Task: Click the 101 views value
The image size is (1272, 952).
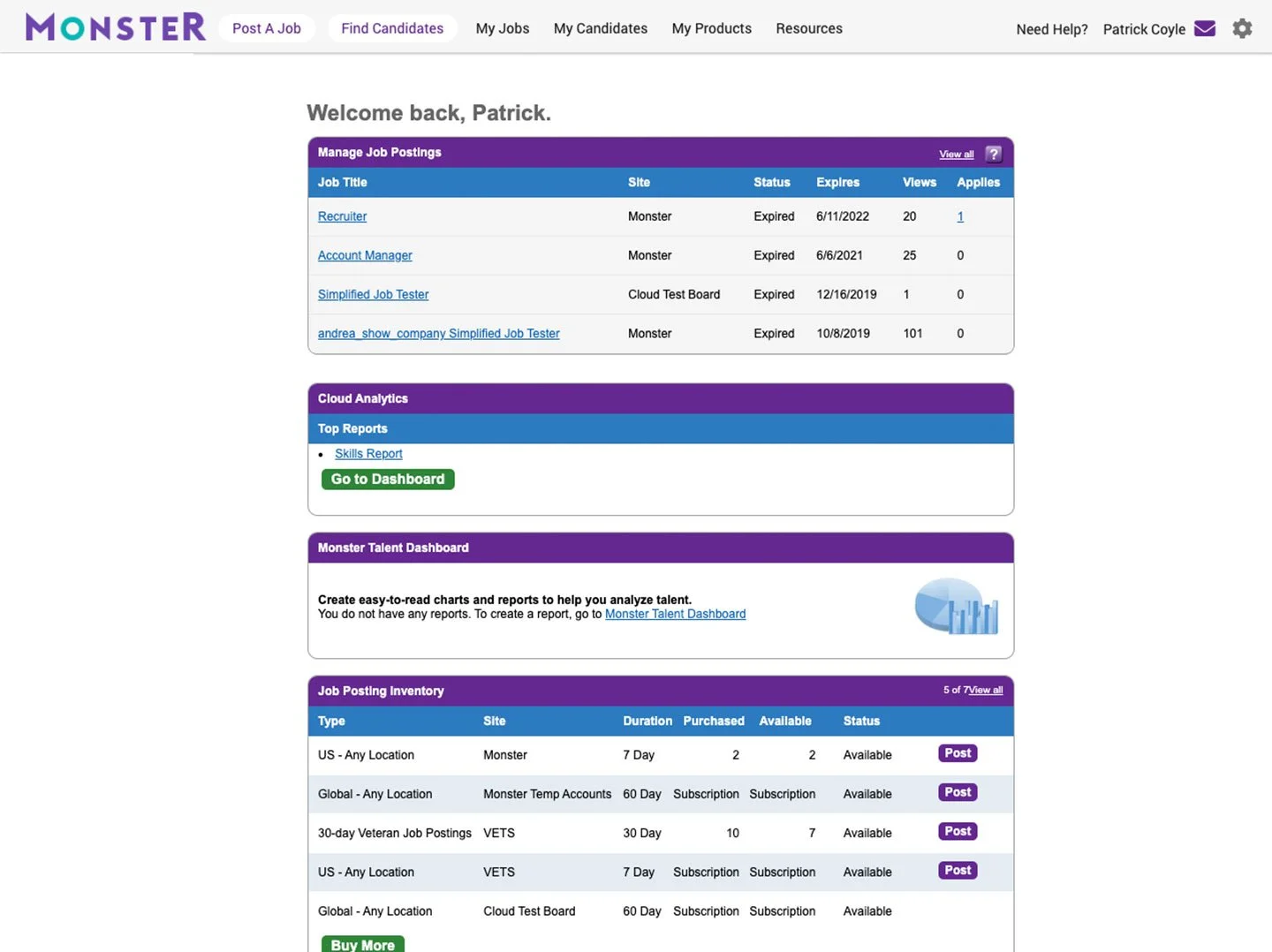Action: pos(912,333)
